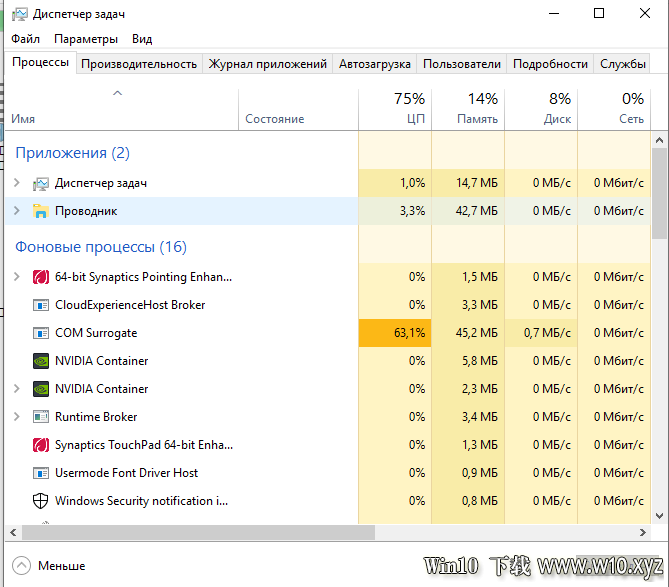This screenshot has height=587, width=669.
Task: Click the COM Surrogate process icon
Action: 41,333
